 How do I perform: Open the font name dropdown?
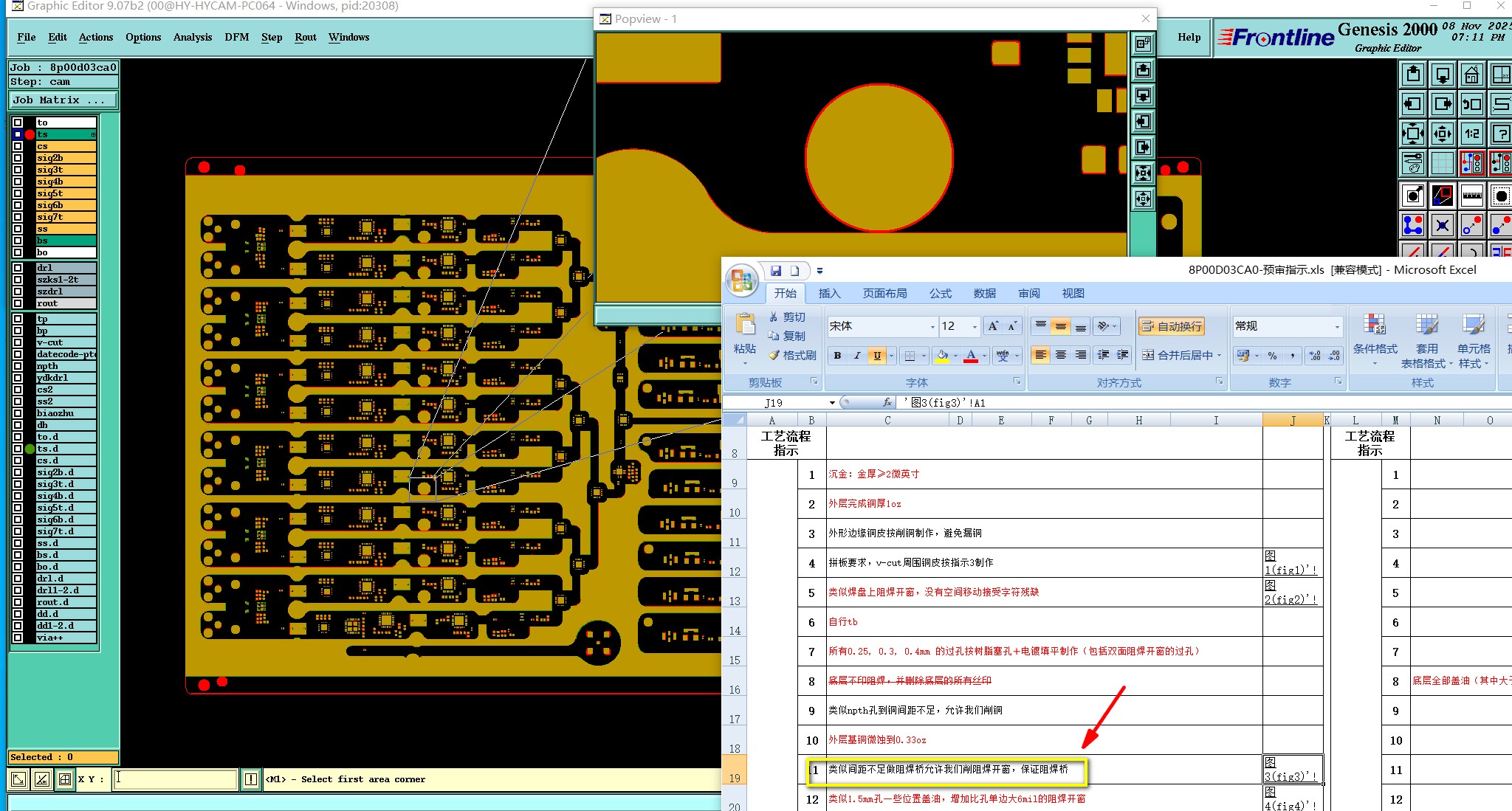coord(932,326)
